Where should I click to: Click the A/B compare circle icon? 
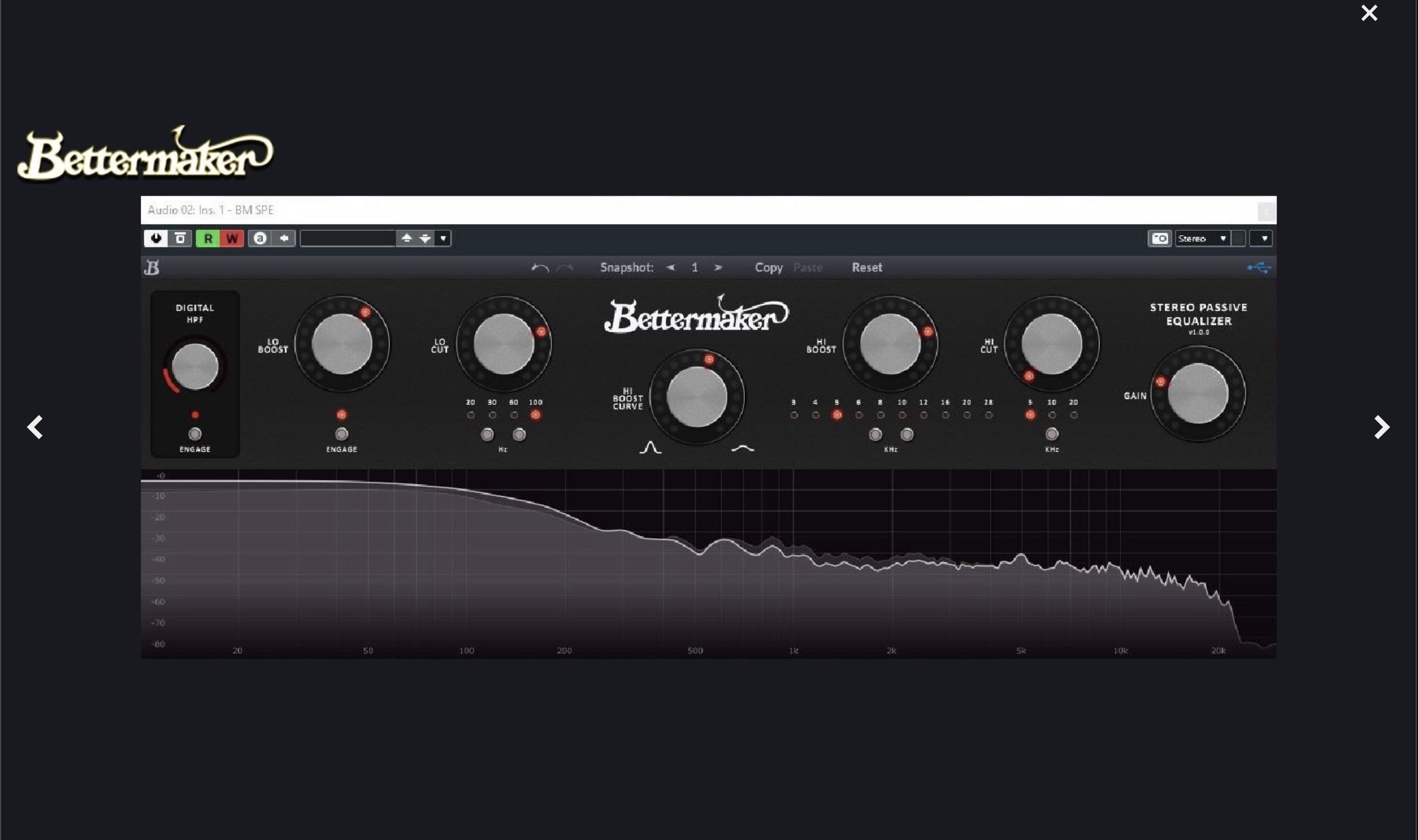click(260, 238)
